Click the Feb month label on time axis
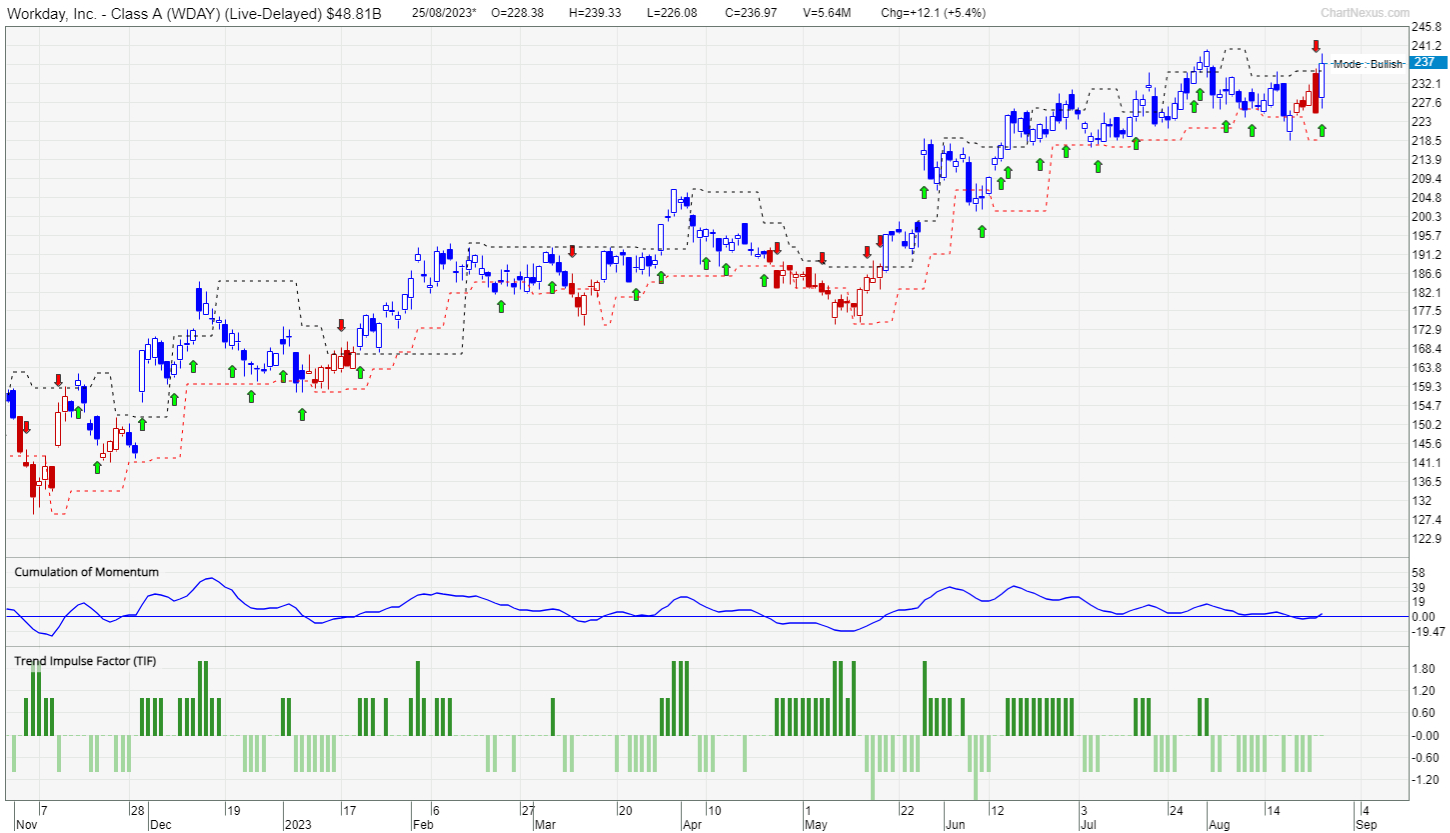1450x833 pixels. click(423, 825)
